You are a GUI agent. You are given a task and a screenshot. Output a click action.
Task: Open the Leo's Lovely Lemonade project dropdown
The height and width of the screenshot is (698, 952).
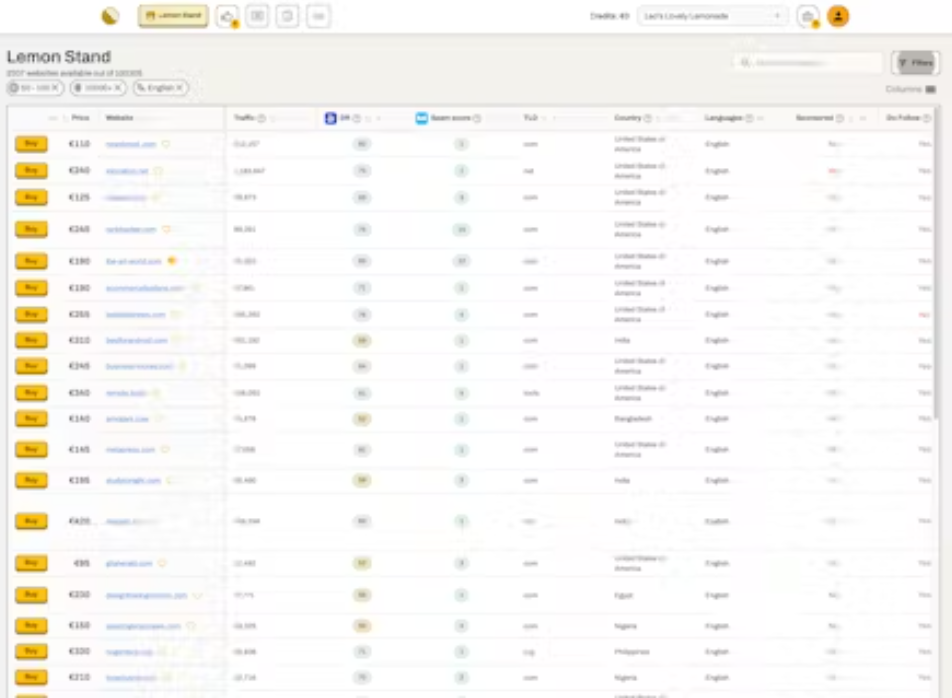click(x=712, y=16)
